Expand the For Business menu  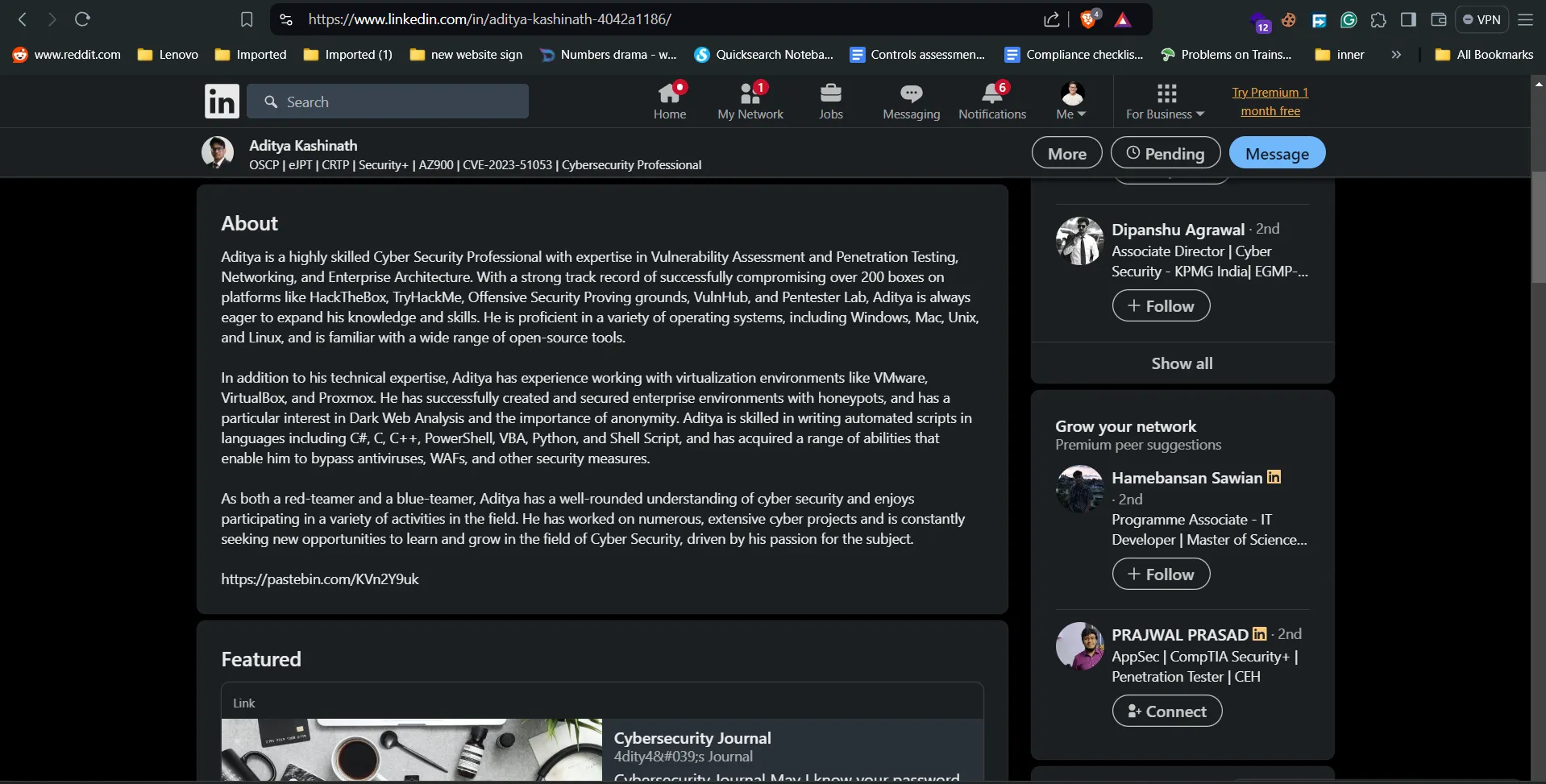(x=1165, y=102)
